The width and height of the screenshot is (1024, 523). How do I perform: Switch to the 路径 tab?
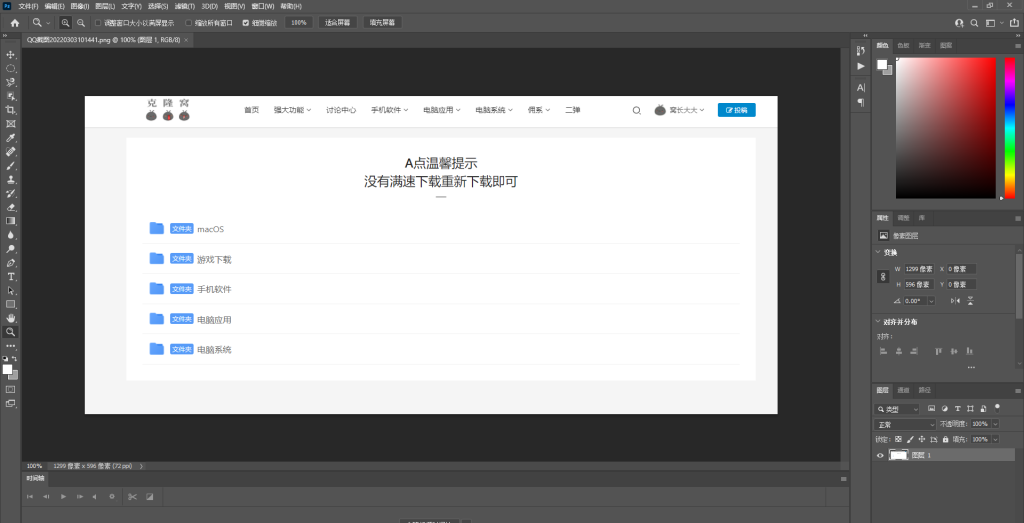click(x=924, y=390)
